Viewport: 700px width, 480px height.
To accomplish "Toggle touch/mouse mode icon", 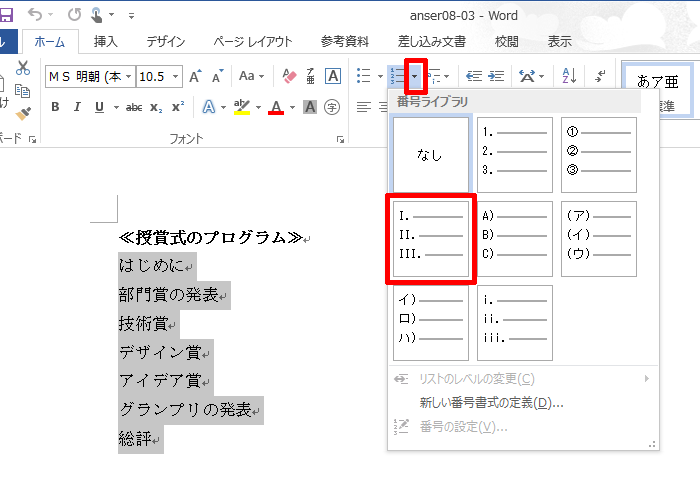I will tap(96, 15).
